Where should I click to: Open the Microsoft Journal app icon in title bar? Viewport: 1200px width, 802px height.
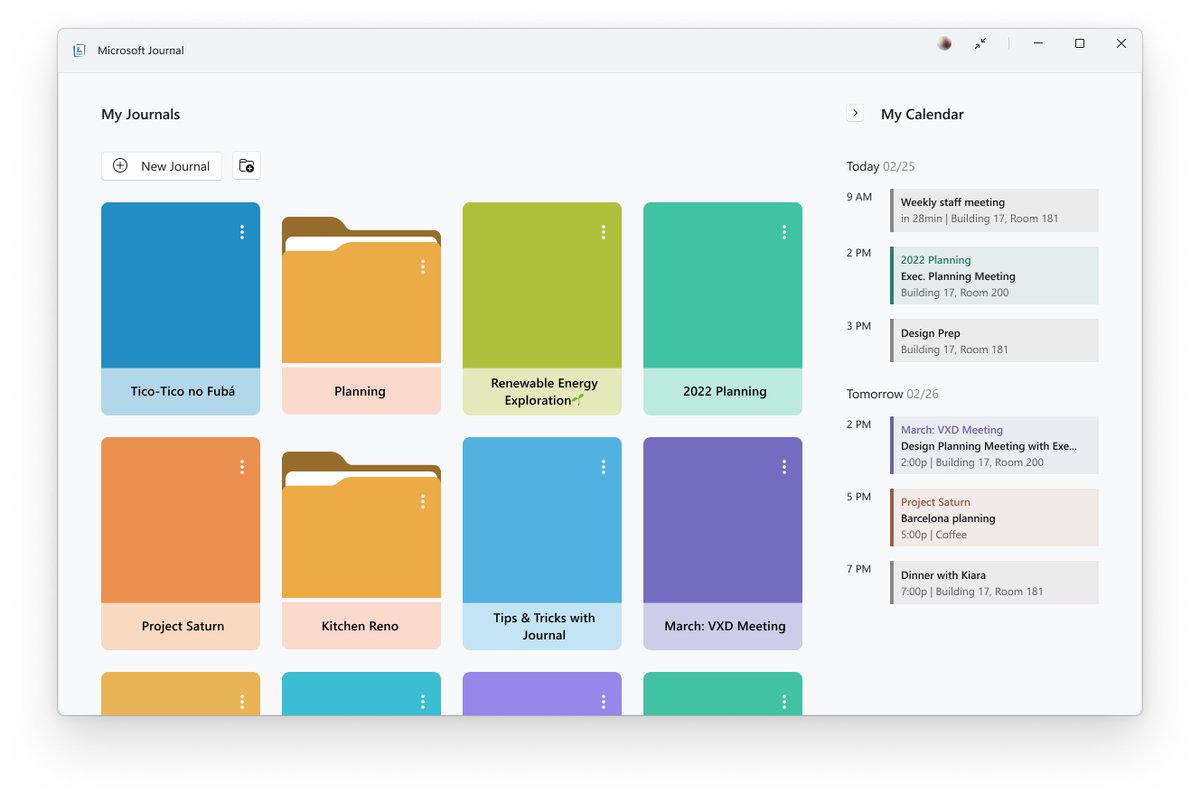point(79,50)
